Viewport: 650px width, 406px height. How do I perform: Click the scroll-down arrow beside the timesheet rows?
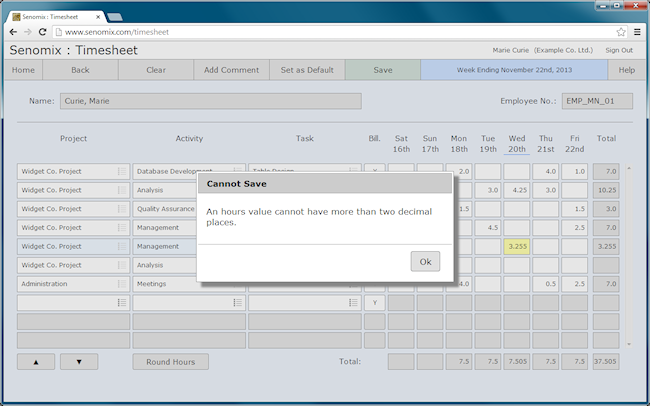click(x=629, y=344)
